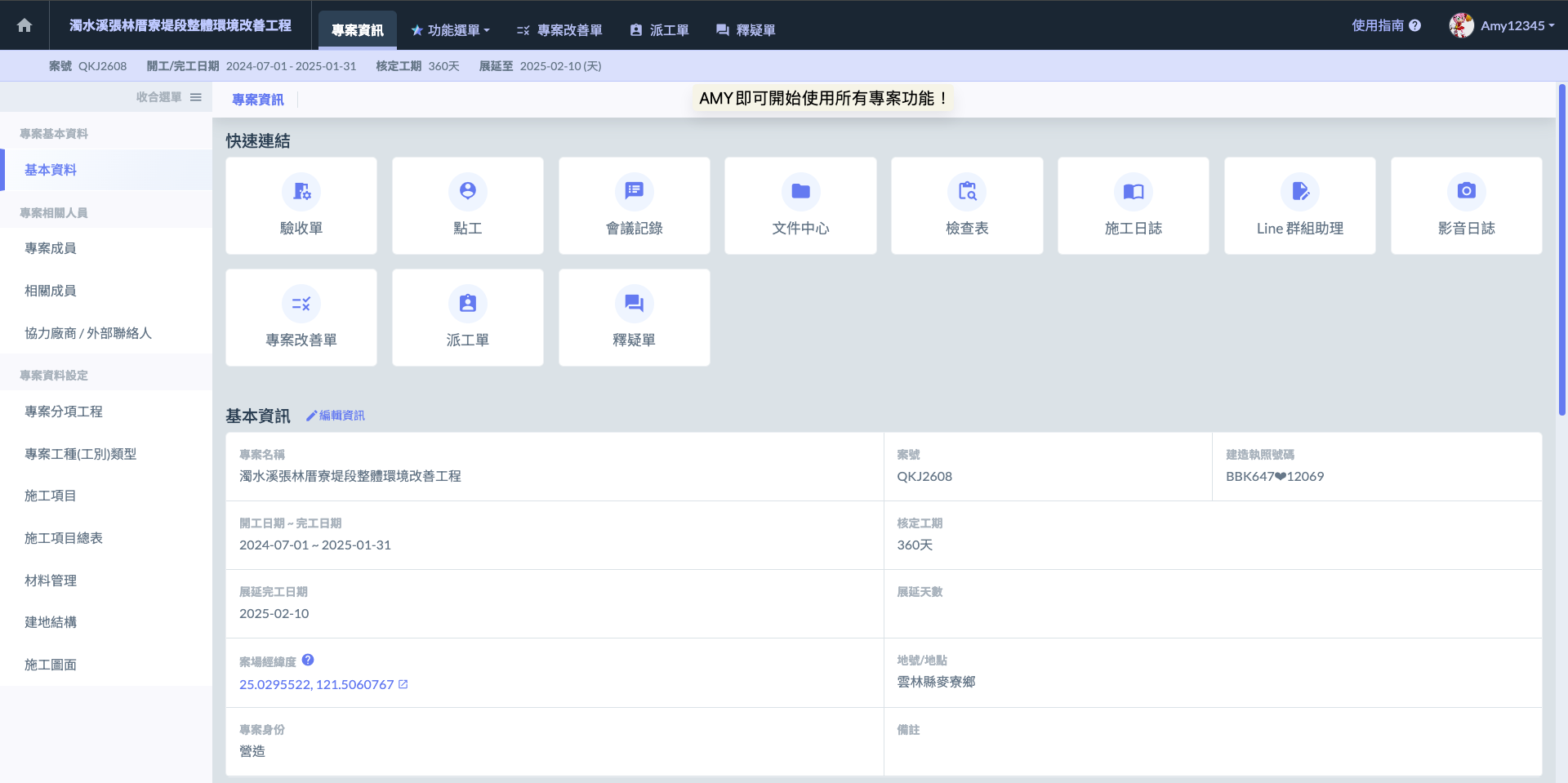
Task: Open the 施工日誌 book icon
Action: click(1133, 191)
